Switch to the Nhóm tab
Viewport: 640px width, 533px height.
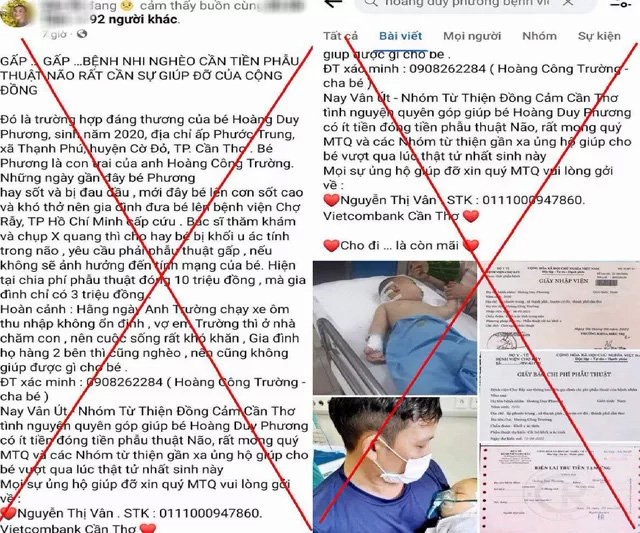click(x=539, y=36)
